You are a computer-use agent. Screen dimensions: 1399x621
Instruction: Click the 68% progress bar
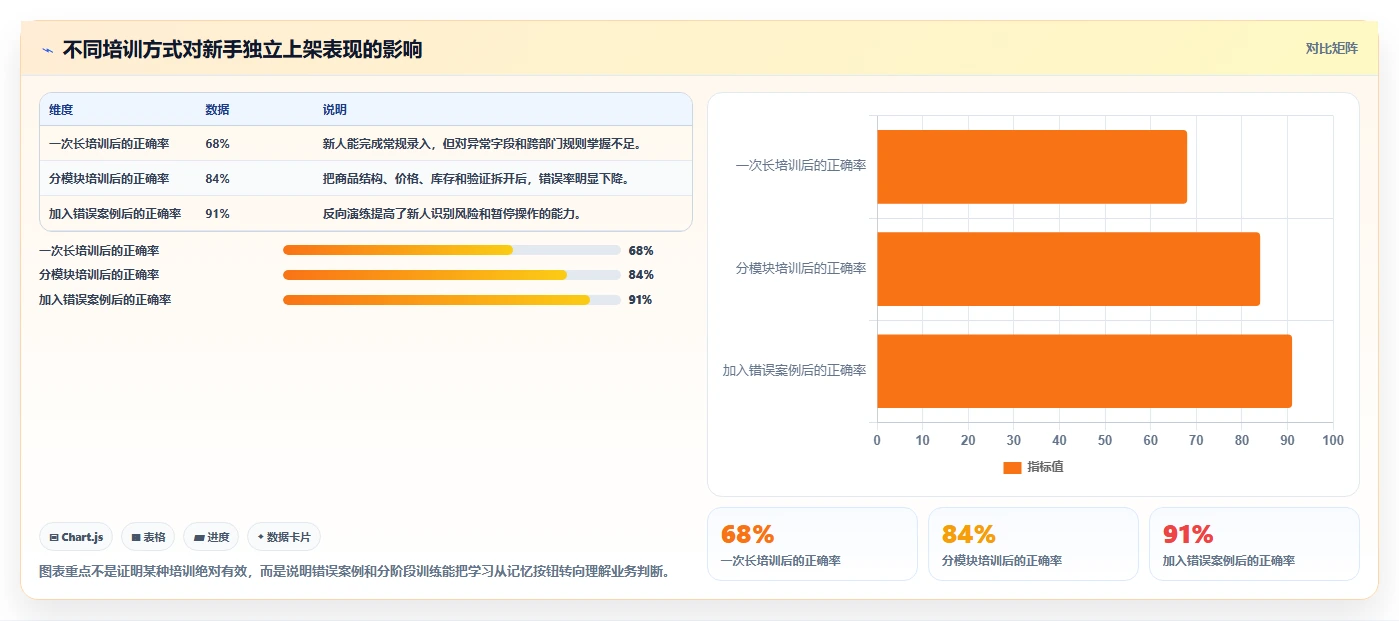tap(452, 250)
